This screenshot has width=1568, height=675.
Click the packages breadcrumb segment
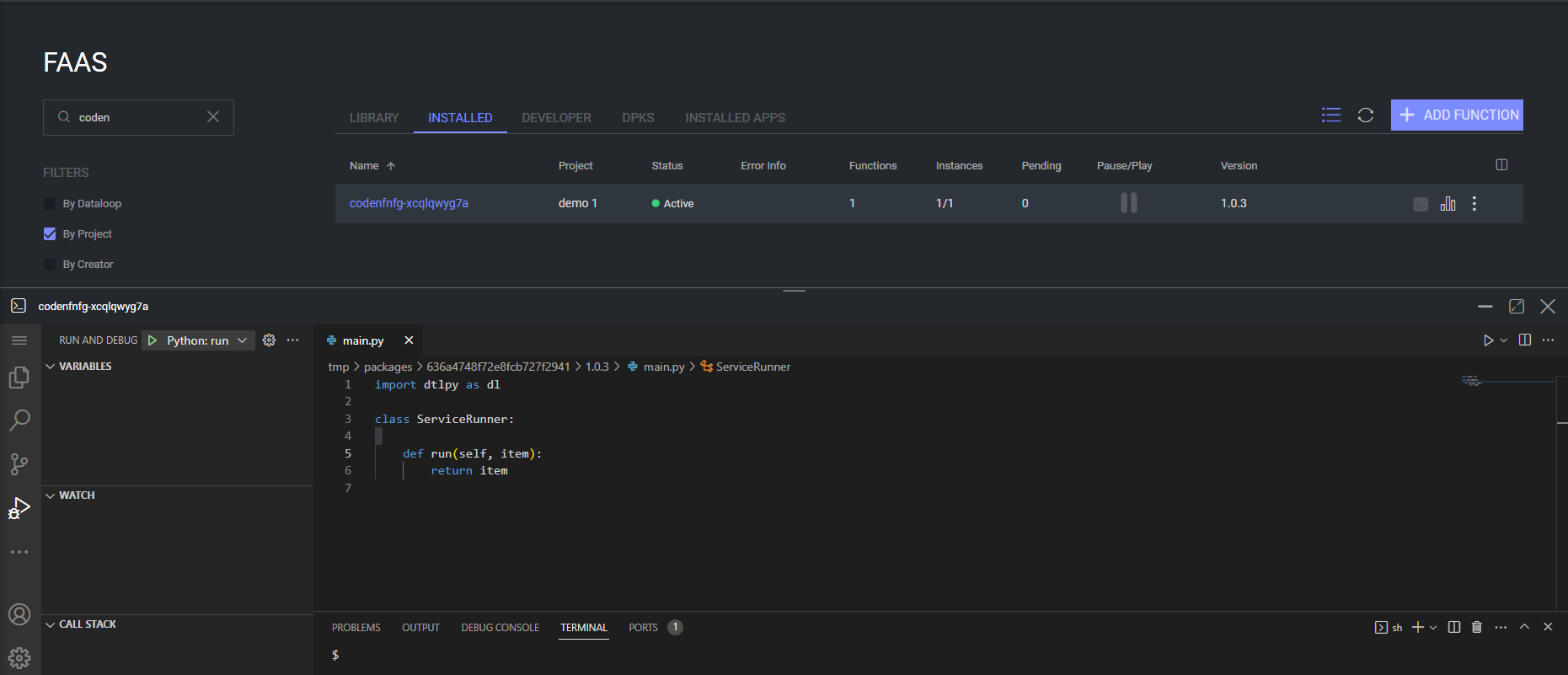(388, 367)
